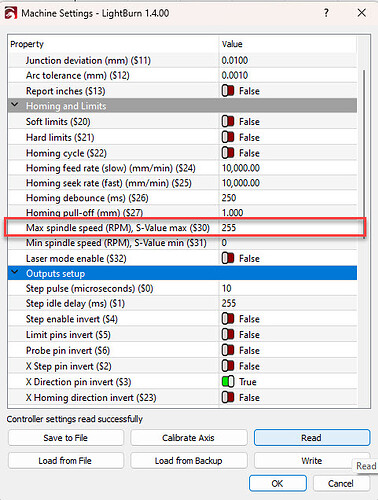Toggle Soft limits ($20) switch

228,121
